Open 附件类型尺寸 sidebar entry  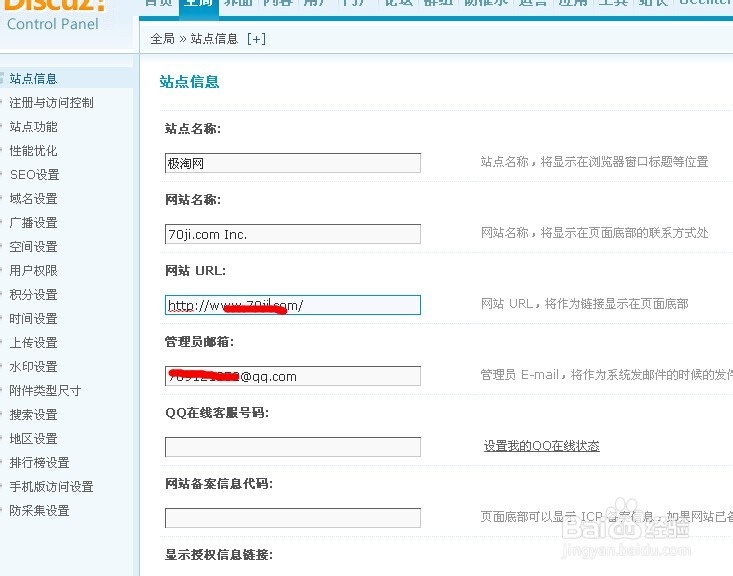[45, 391]
